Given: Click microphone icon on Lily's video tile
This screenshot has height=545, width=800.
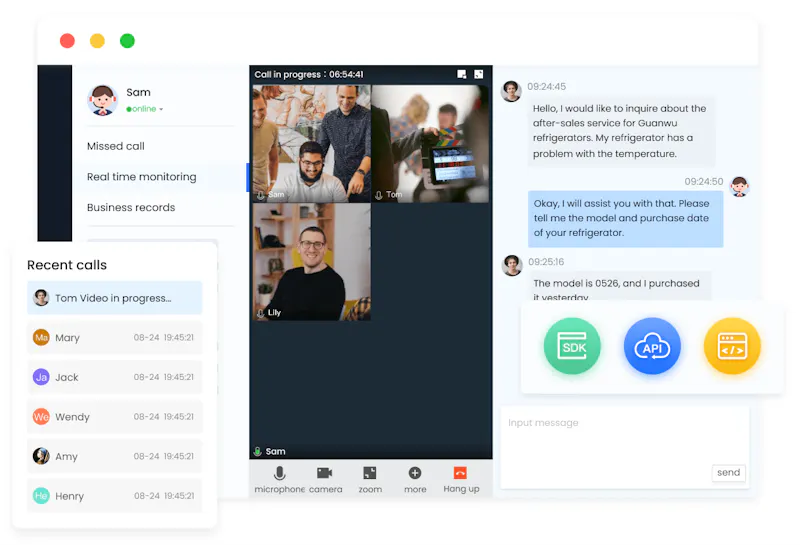Looking at the screenshot, I should pyautogui.click(x=261, y=313).
